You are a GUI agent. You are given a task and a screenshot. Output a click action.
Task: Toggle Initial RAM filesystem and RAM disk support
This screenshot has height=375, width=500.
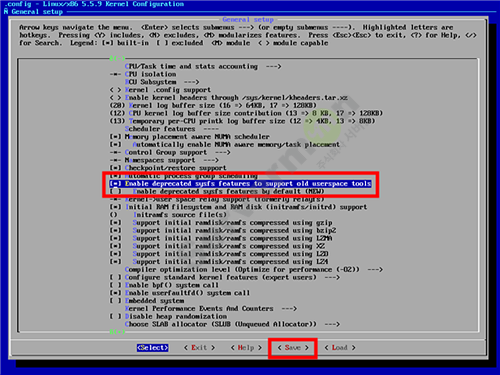coord(238,207)
